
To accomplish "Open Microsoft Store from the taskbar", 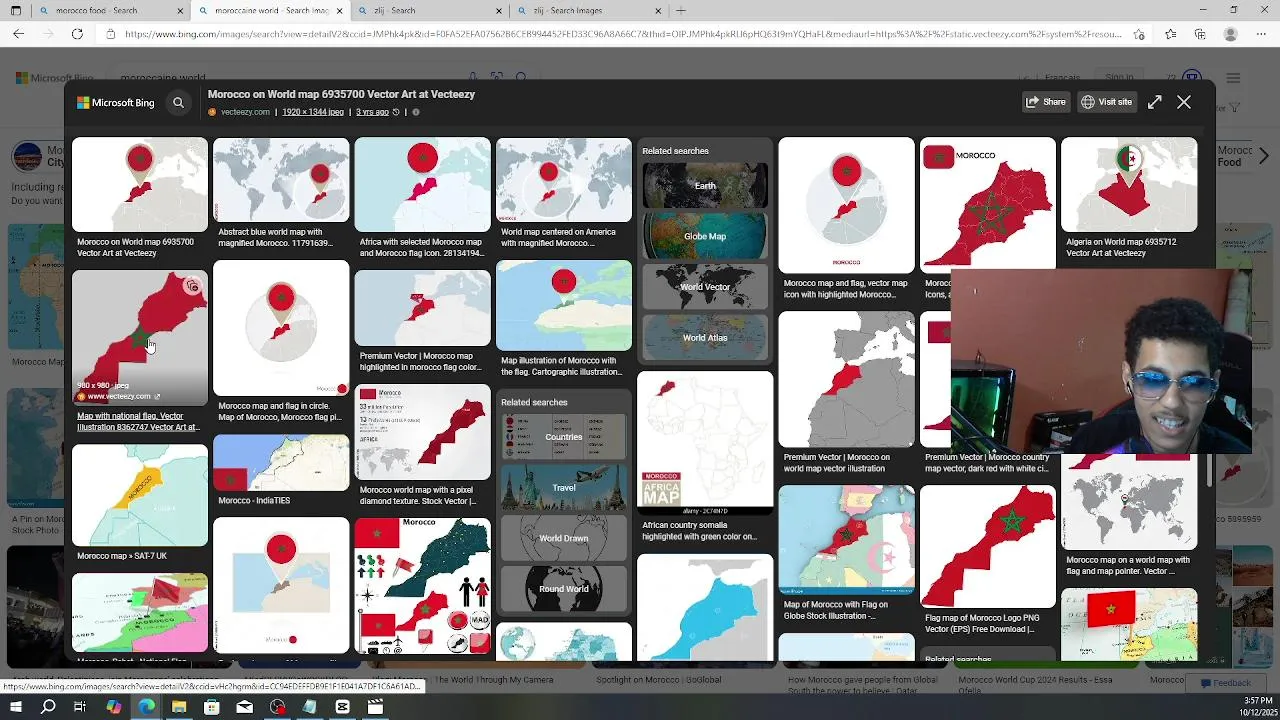I will click(x=212, y=707).
